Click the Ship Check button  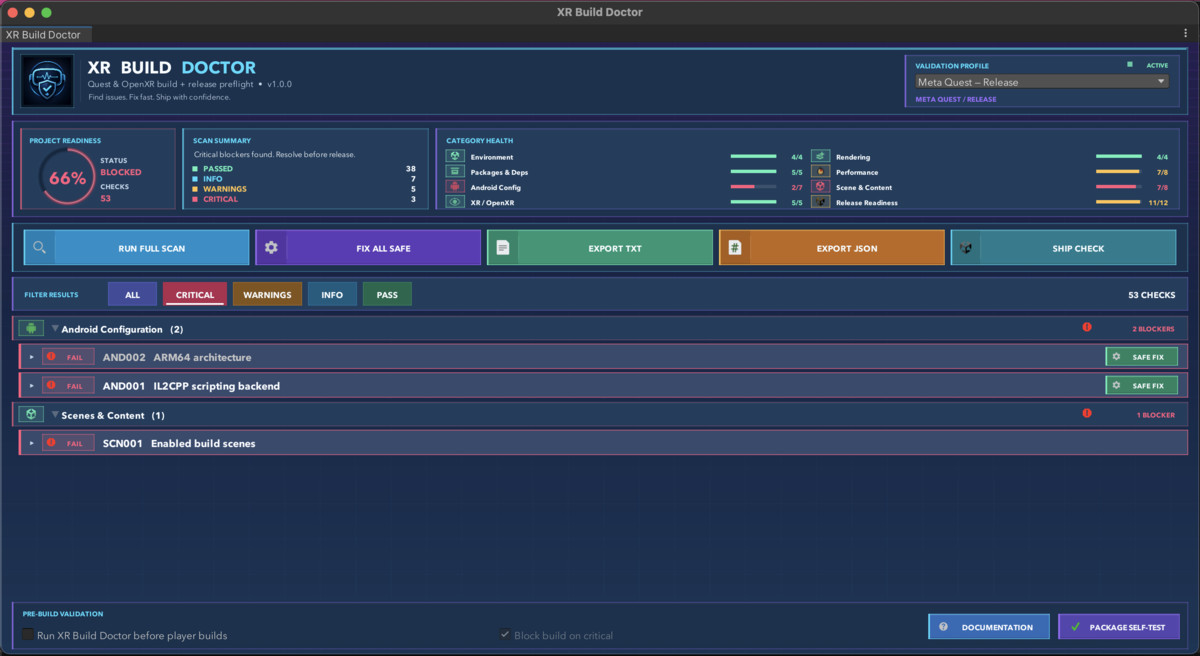point(1063,247)
